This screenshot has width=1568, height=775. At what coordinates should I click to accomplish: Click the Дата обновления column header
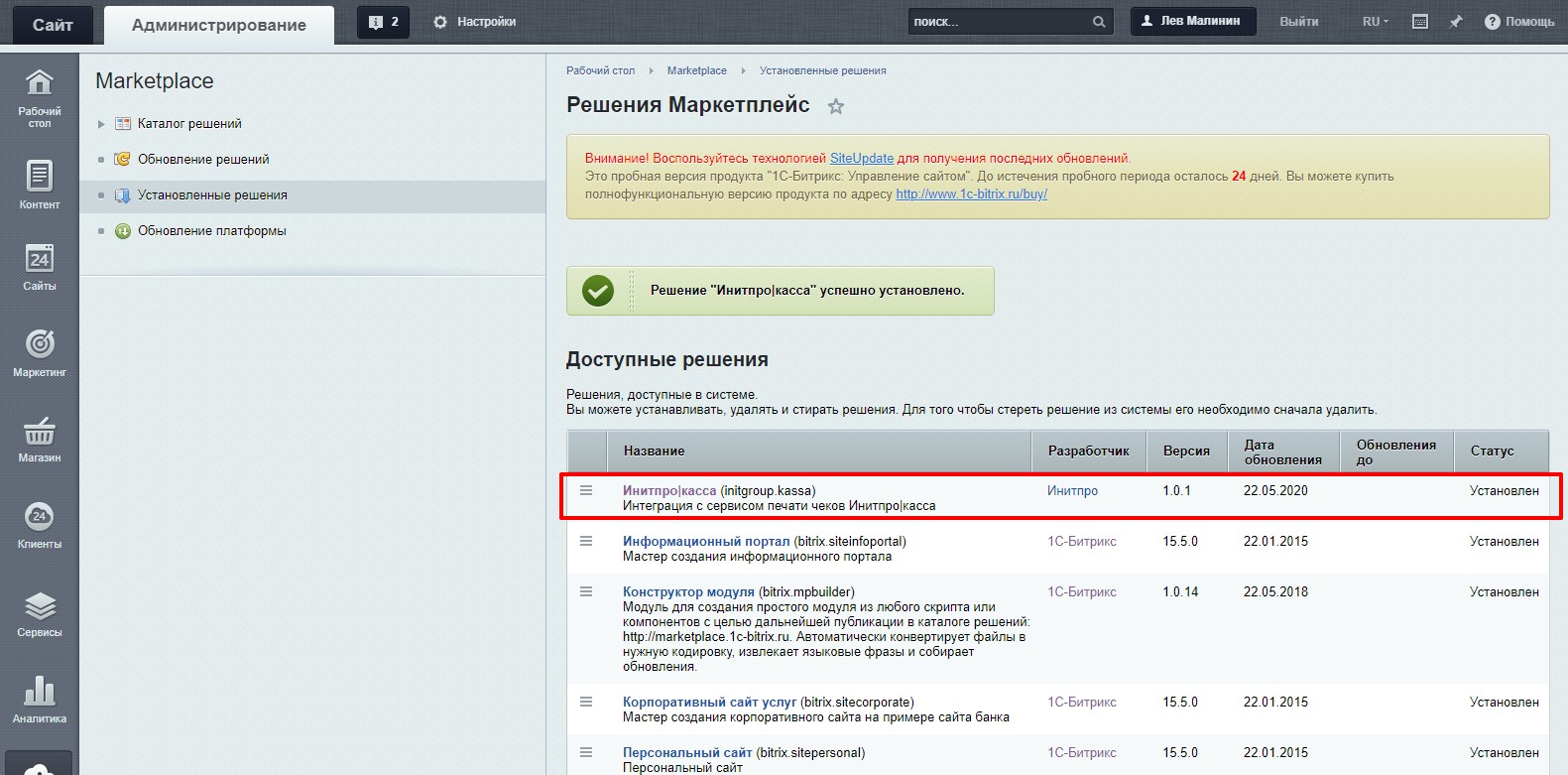point(1283,452)
